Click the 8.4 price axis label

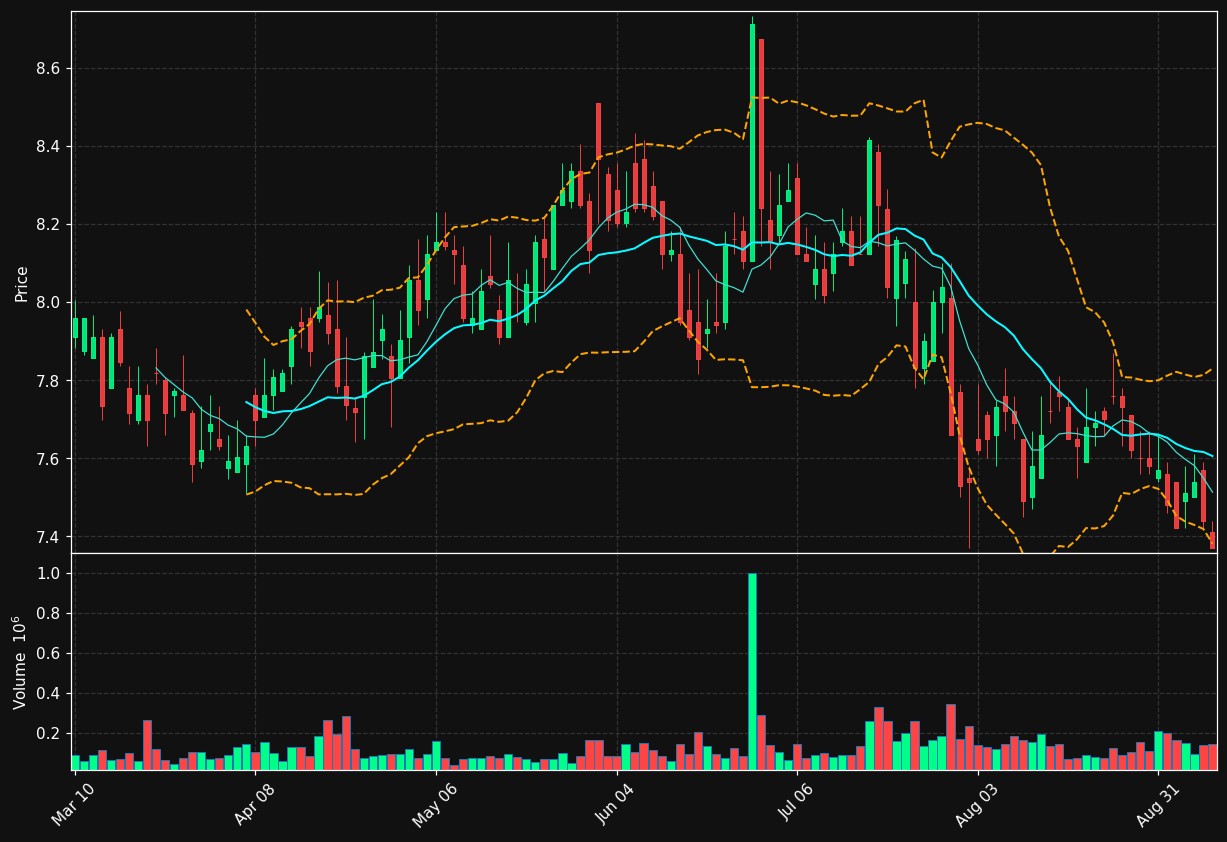(x=49, y=147)
